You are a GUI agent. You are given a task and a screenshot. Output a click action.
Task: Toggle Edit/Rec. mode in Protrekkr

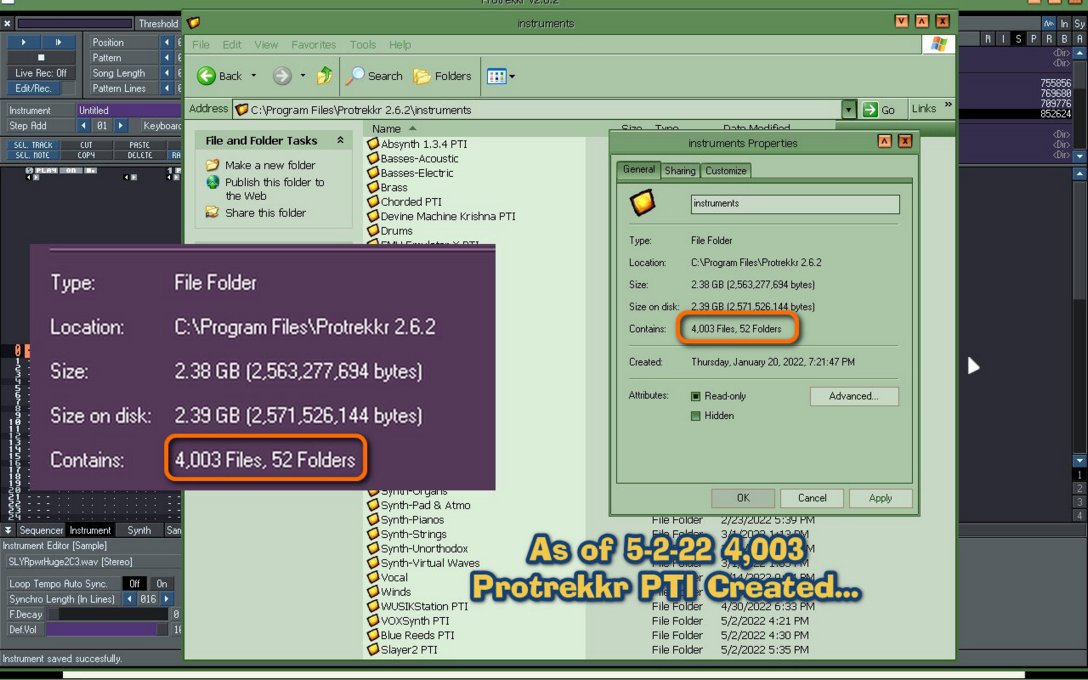click(x=33, y=88)
